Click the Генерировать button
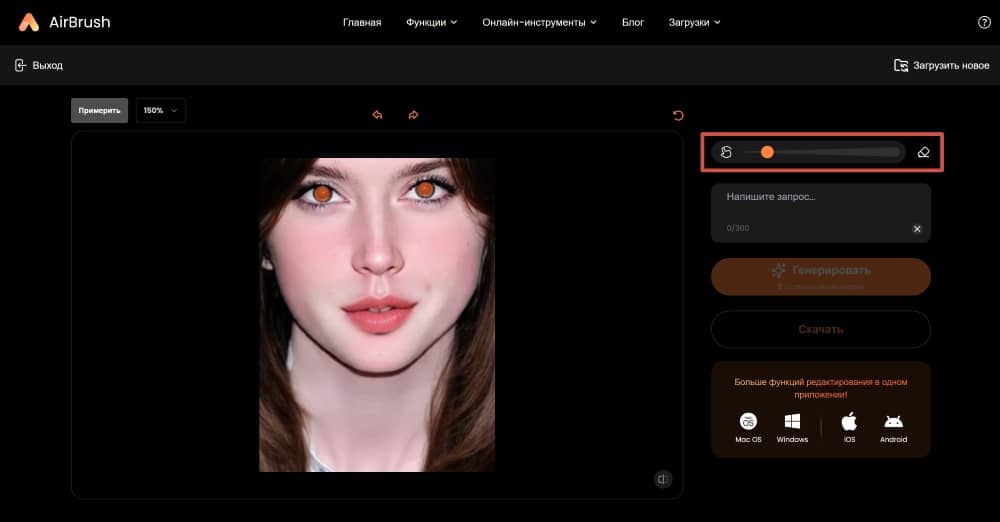Viewport: 1000px width, 522px height. click(x=821, y=276)
